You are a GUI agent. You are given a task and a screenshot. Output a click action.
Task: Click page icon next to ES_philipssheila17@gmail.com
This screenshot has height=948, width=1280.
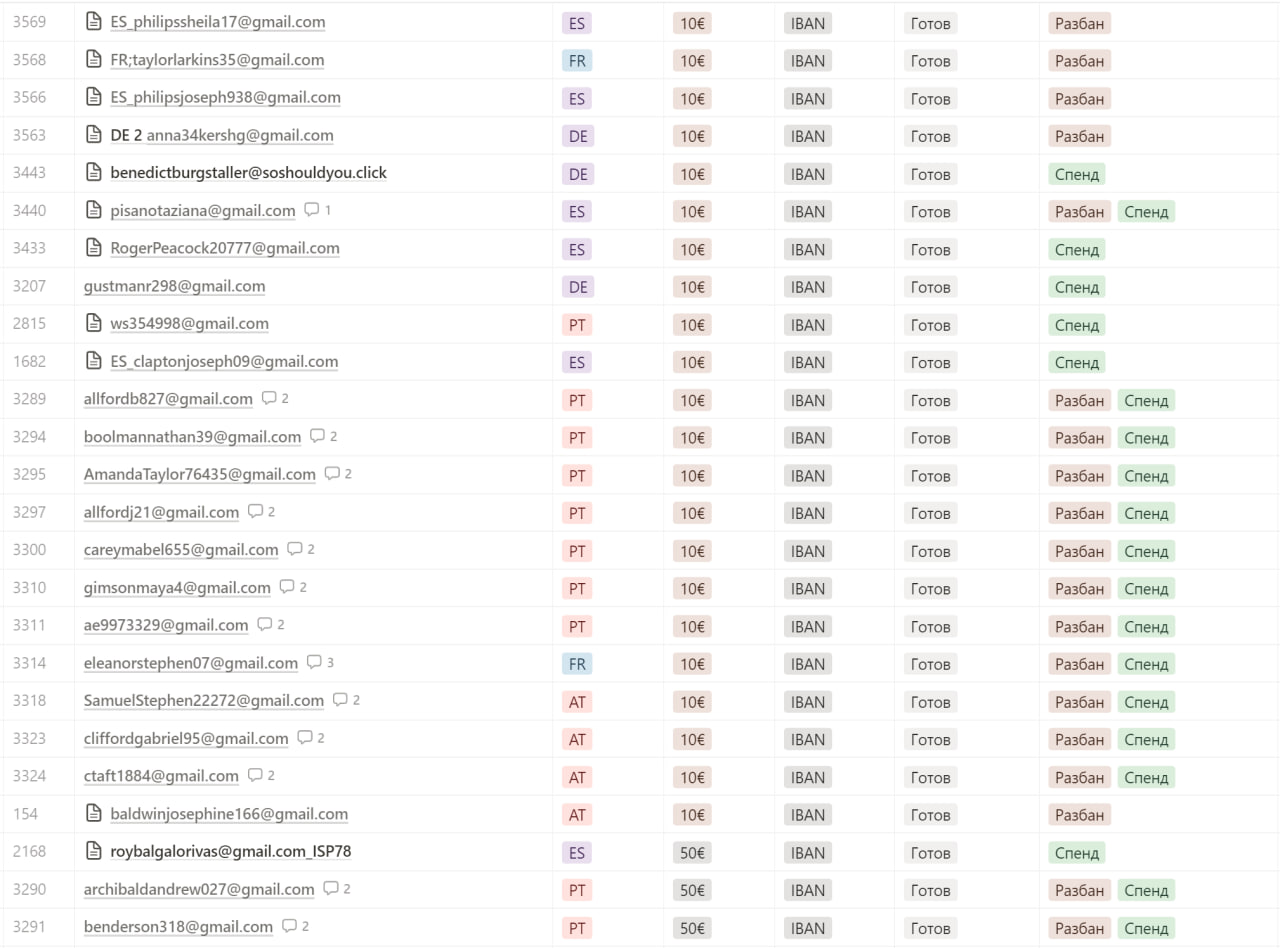[x=94, y=22]
